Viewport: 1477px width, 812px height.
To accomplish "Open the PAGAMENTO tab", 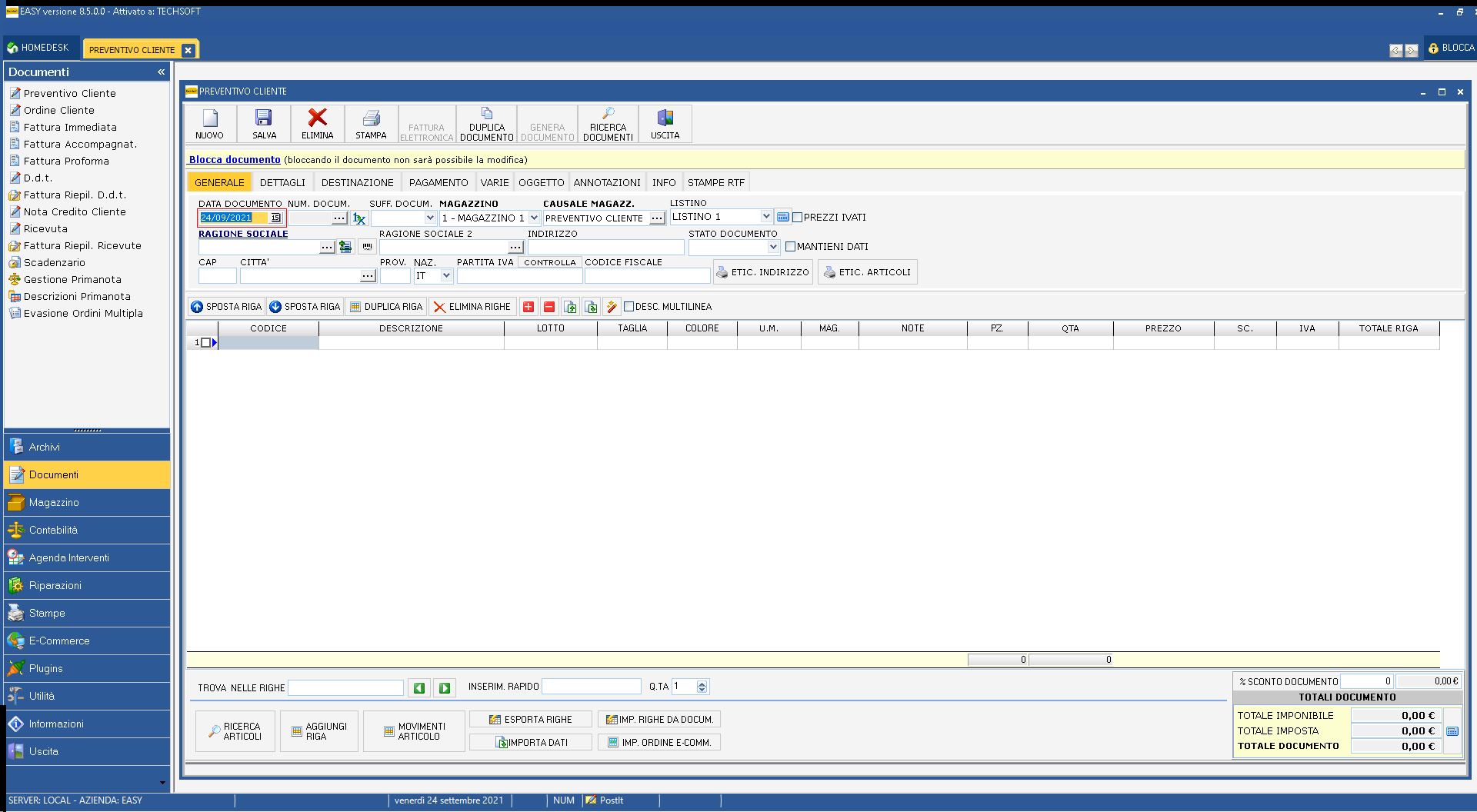I will point(438,182).
